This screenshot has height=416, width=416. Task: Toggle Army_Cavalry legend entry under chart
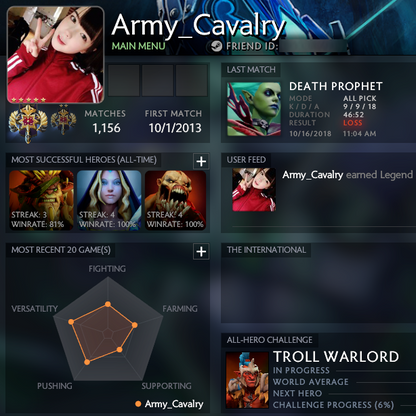(x=169, y=404)
